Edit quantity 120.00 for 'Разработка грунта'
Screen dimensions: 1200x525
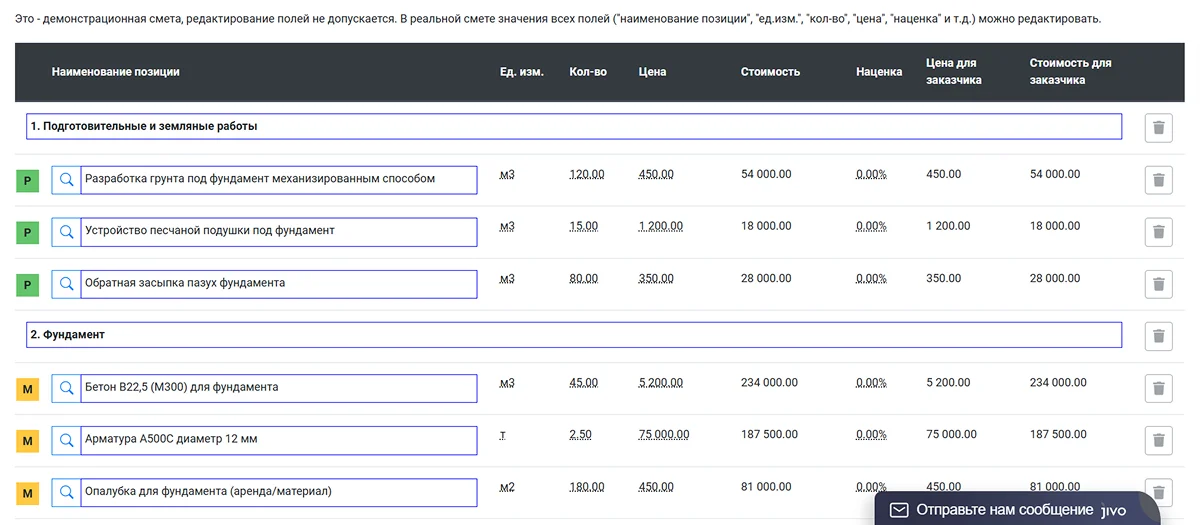point(586,174)
